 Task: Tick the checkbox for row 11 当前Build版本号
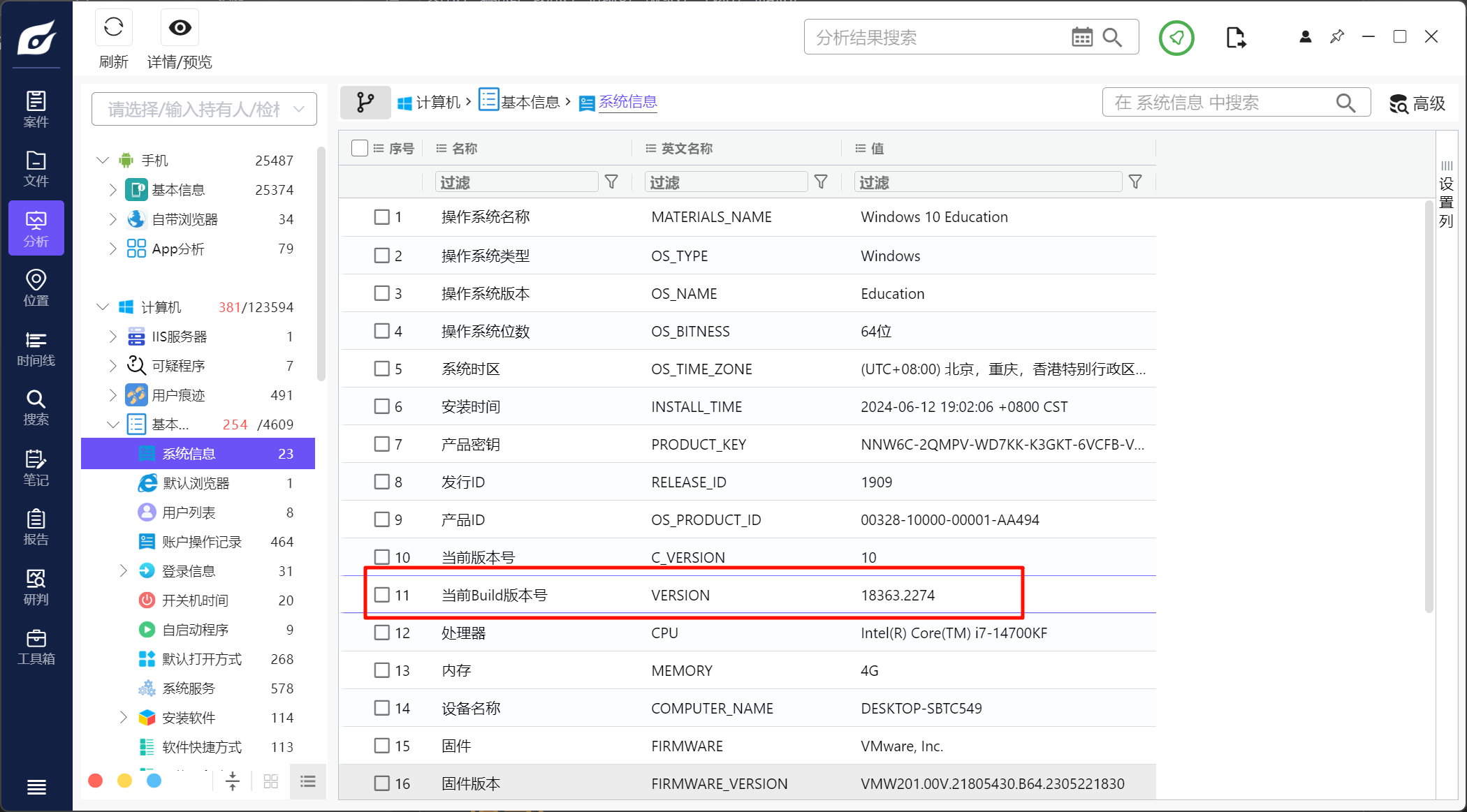pos(381,595)
